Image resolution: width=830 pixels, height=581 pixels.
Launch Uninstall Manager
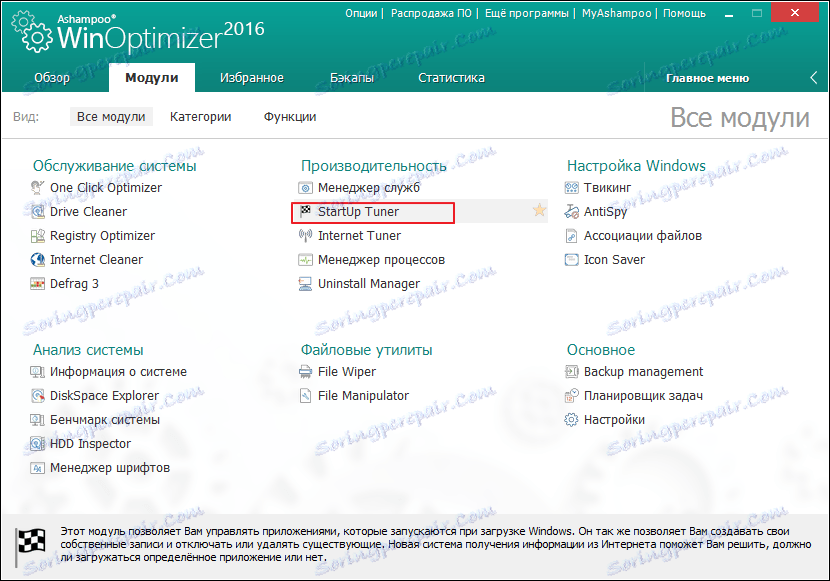[374, 283]
